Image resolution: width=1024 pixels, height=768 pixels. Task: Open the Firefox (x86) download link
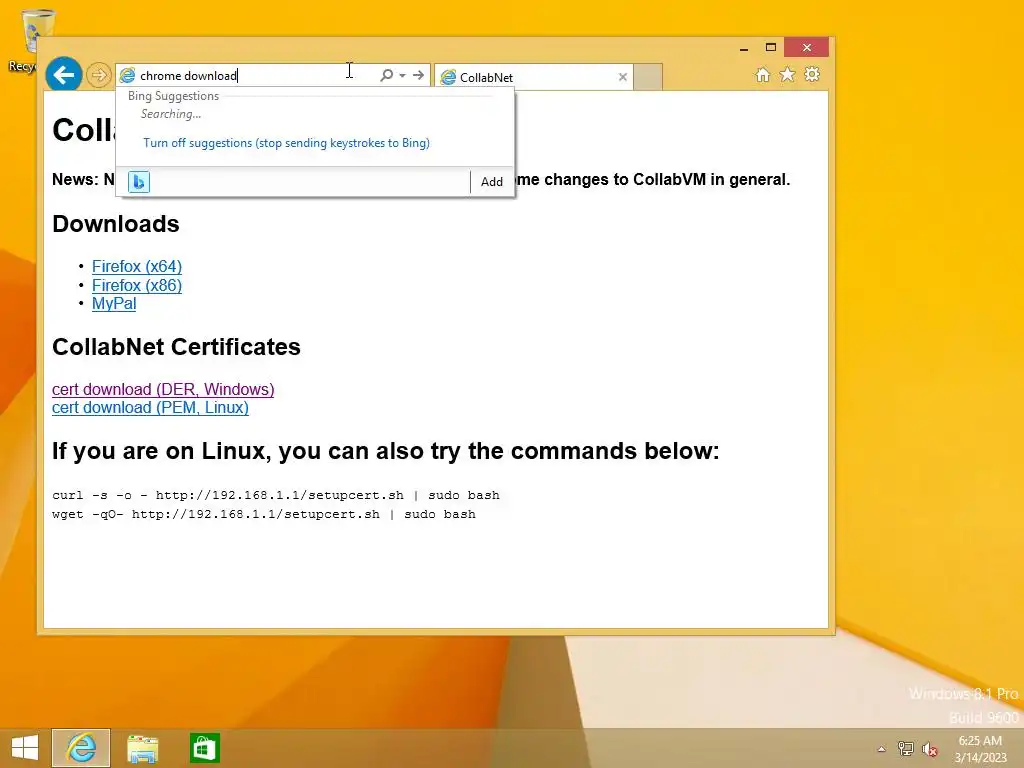[x=136, y=285]
